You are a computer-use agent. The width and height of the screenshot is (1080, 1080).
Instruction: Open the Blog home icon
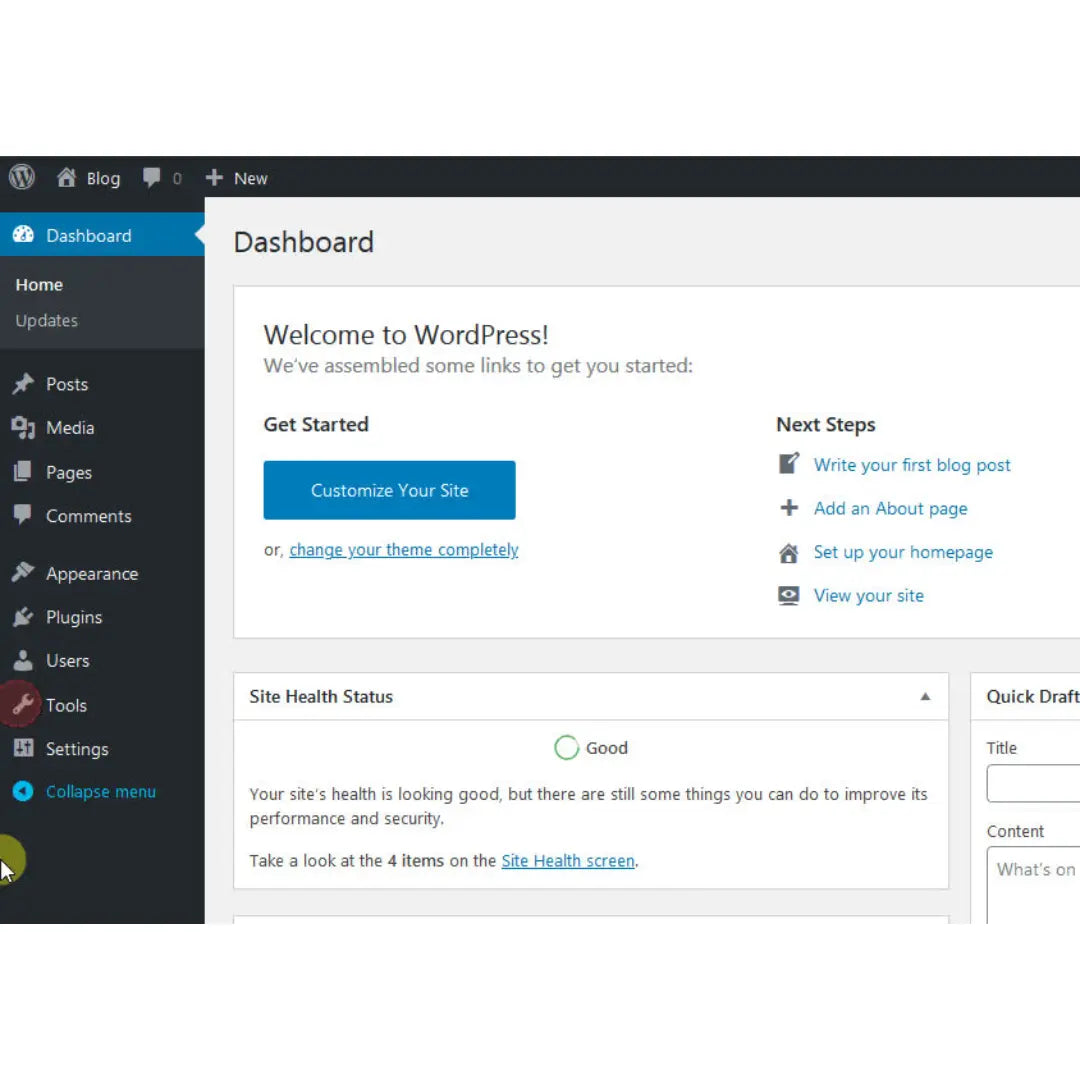coord(67,178)
